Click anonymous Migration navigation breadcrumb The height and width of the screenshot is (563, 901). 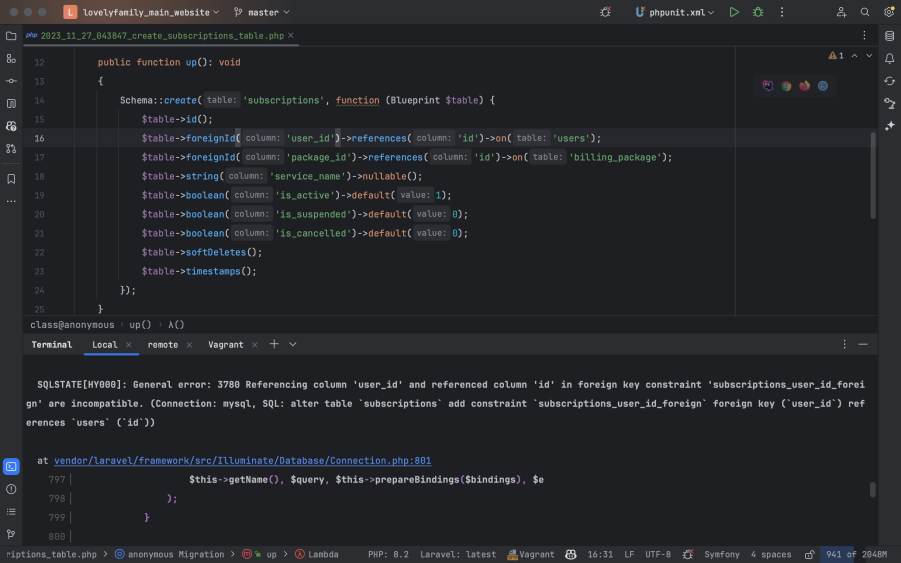click(170, 555)
